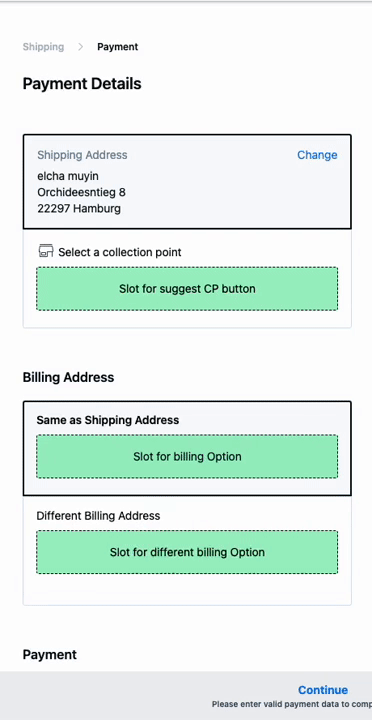This screenshot has height=720, width=372.
Task: Click the Billing Address section heading
Action: click(x=68, y=377)
